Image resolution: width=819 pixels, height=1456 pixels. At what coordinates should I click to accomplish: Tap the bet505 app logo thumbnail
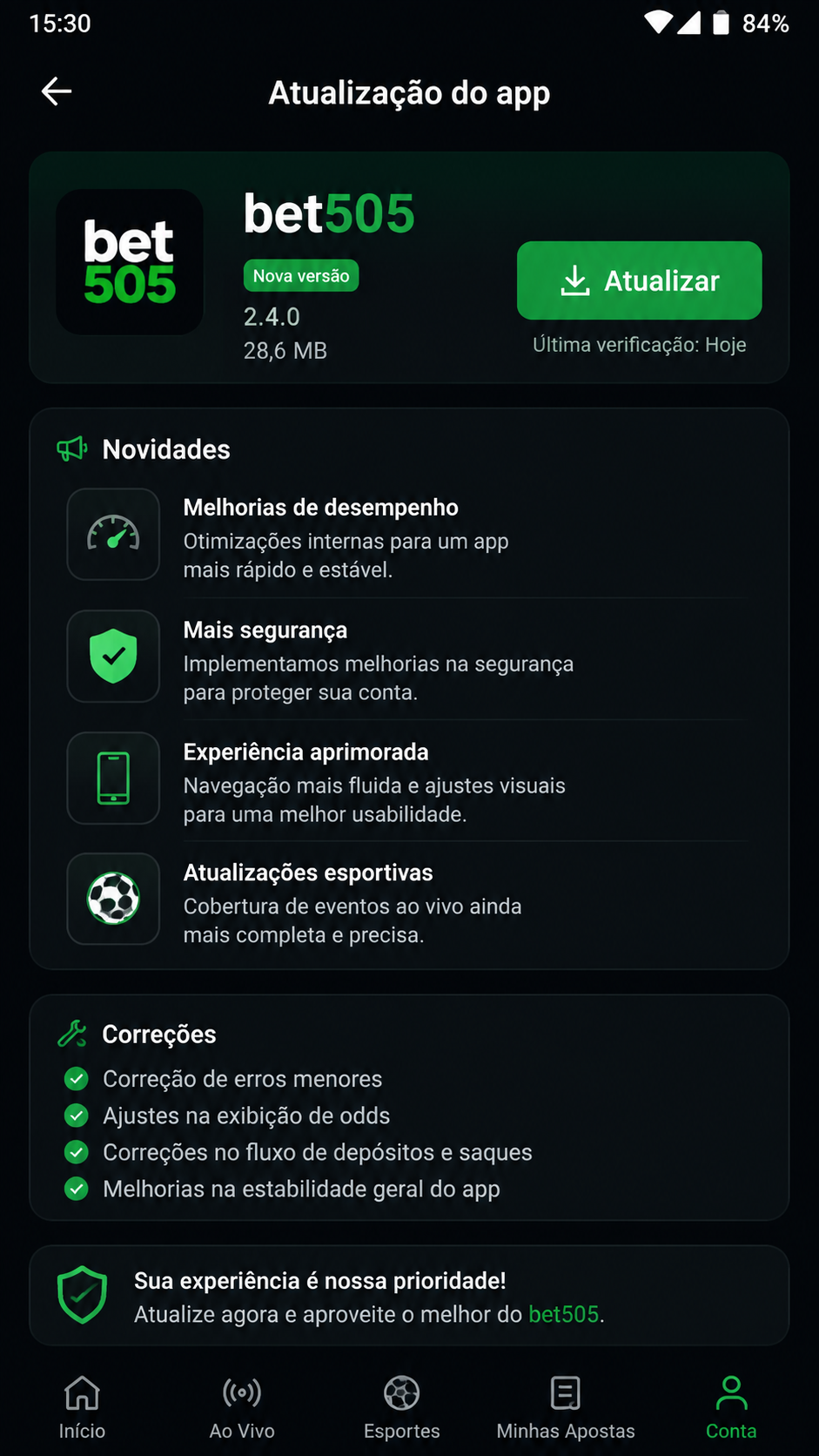click(x=130, y=262)
